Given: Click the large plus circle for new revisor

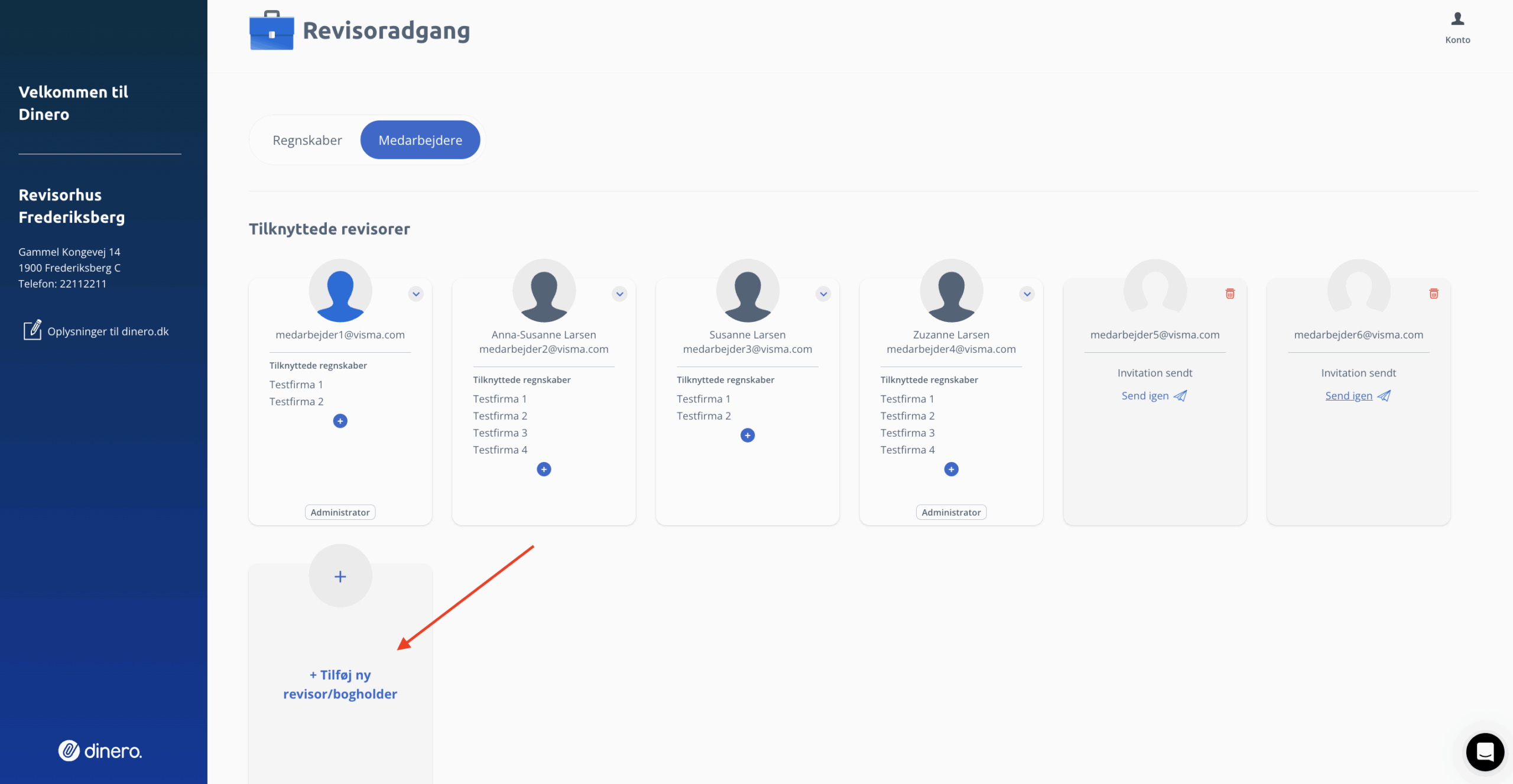Looking at the screenshot, I should click(x=340, y=576).
